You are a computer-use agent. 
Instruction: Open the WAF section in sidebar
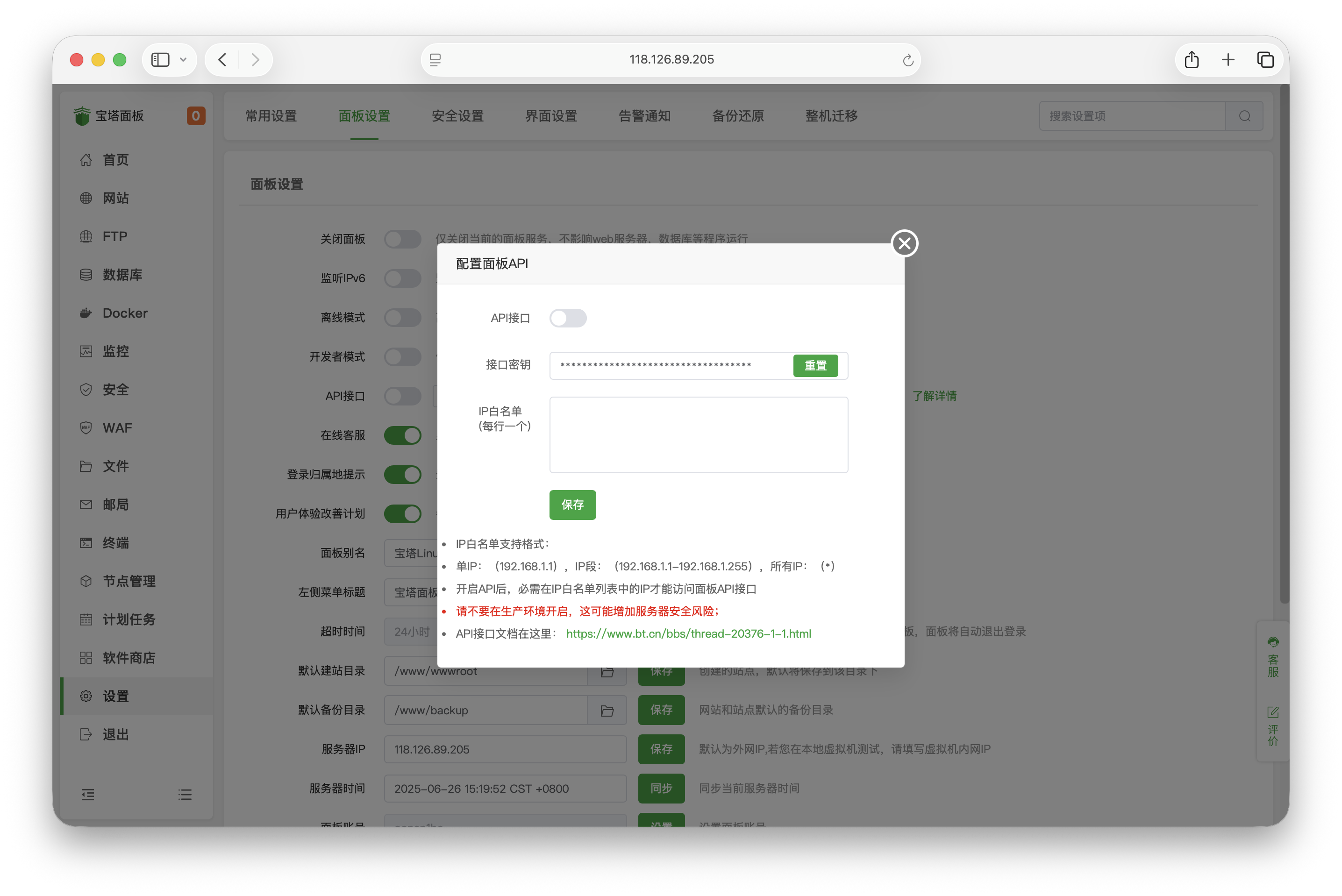click(x=116, y=427)
